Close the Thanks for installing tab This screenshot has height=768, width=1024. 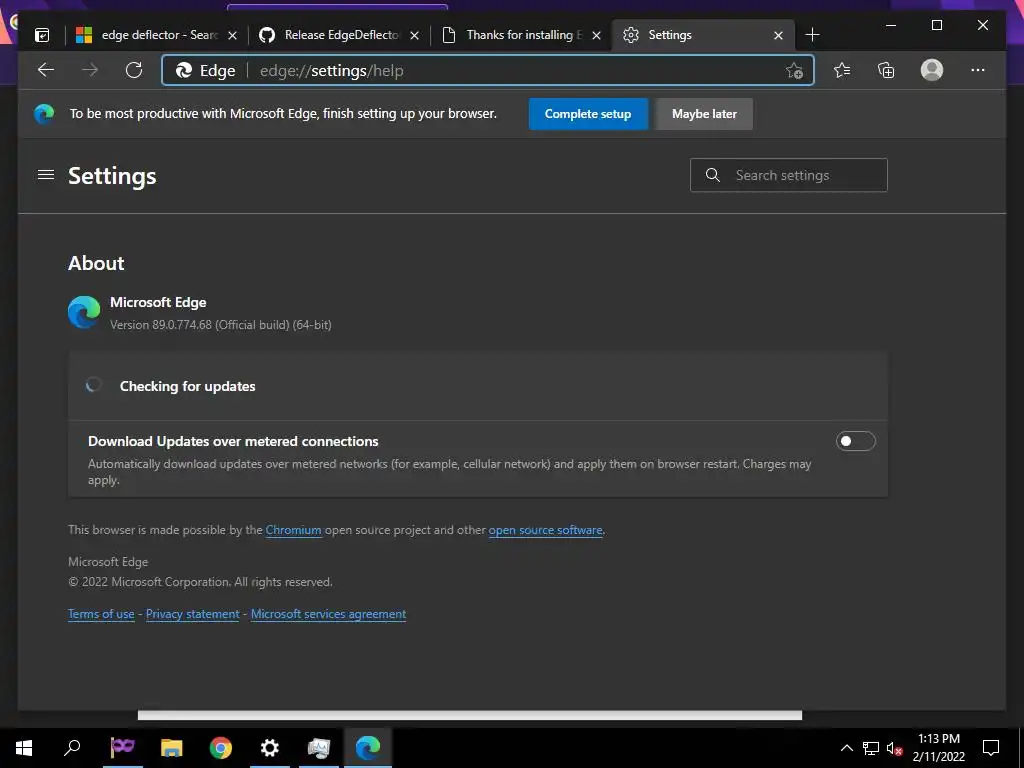pyautogui.click(x=596, y=35)
